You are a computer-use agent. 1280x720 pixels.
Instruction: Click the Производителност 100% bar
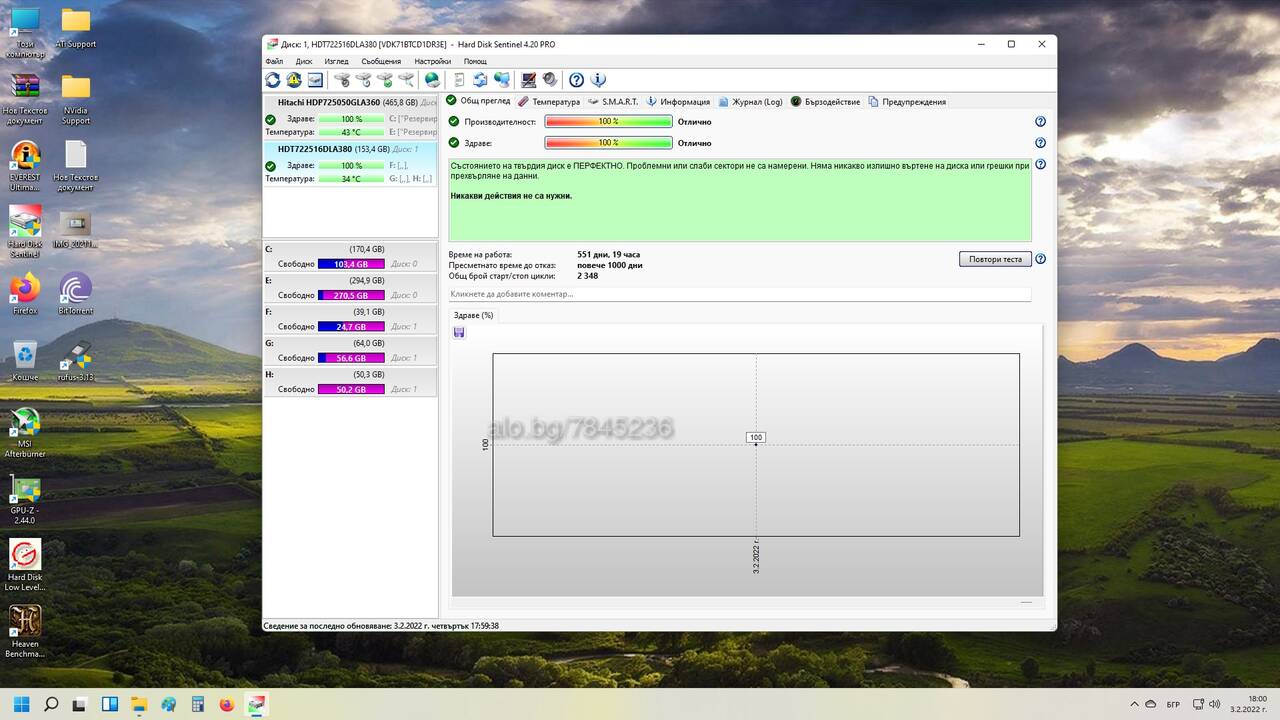click(x=608, y=122)
